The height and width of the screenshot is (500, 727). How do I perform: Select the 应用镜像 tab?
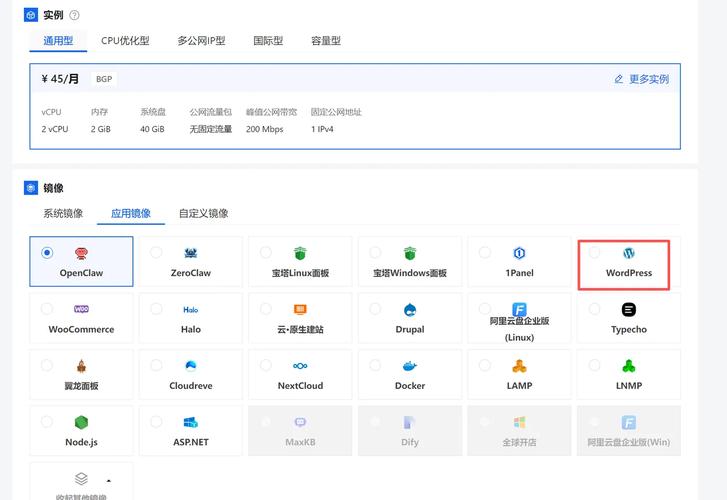131,213
